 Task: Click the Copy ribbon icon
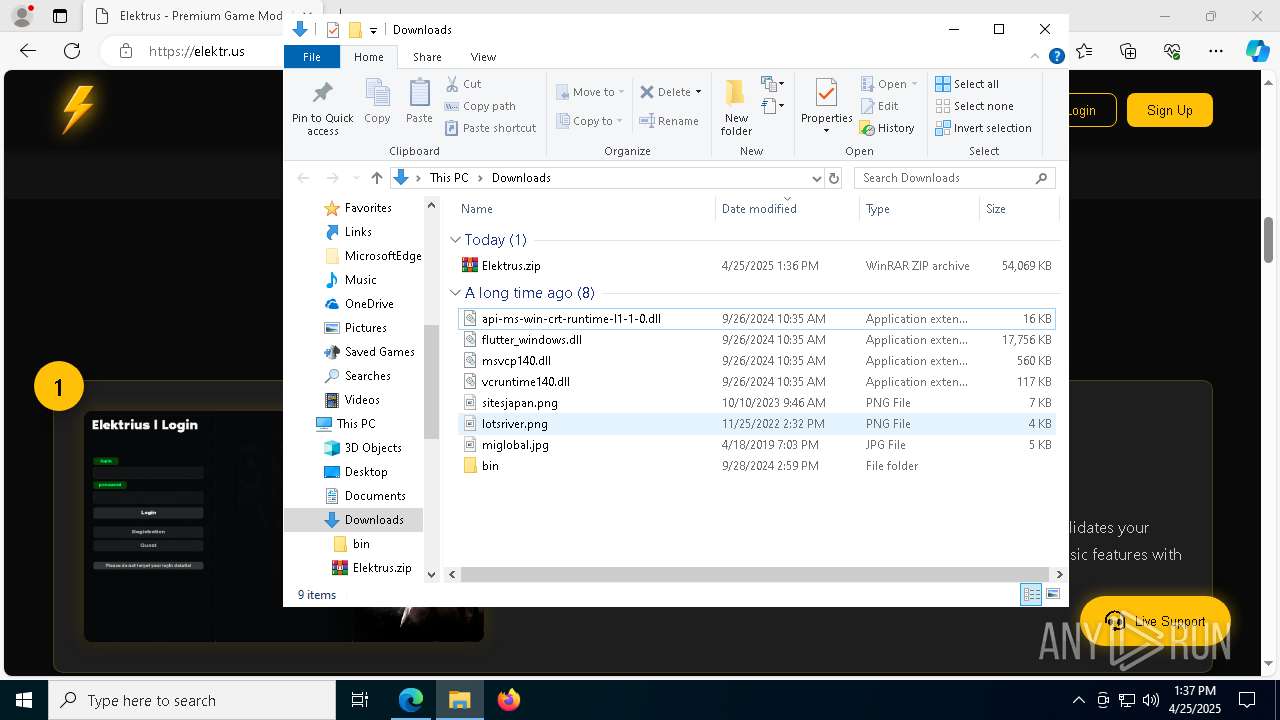tap(377, 101)
